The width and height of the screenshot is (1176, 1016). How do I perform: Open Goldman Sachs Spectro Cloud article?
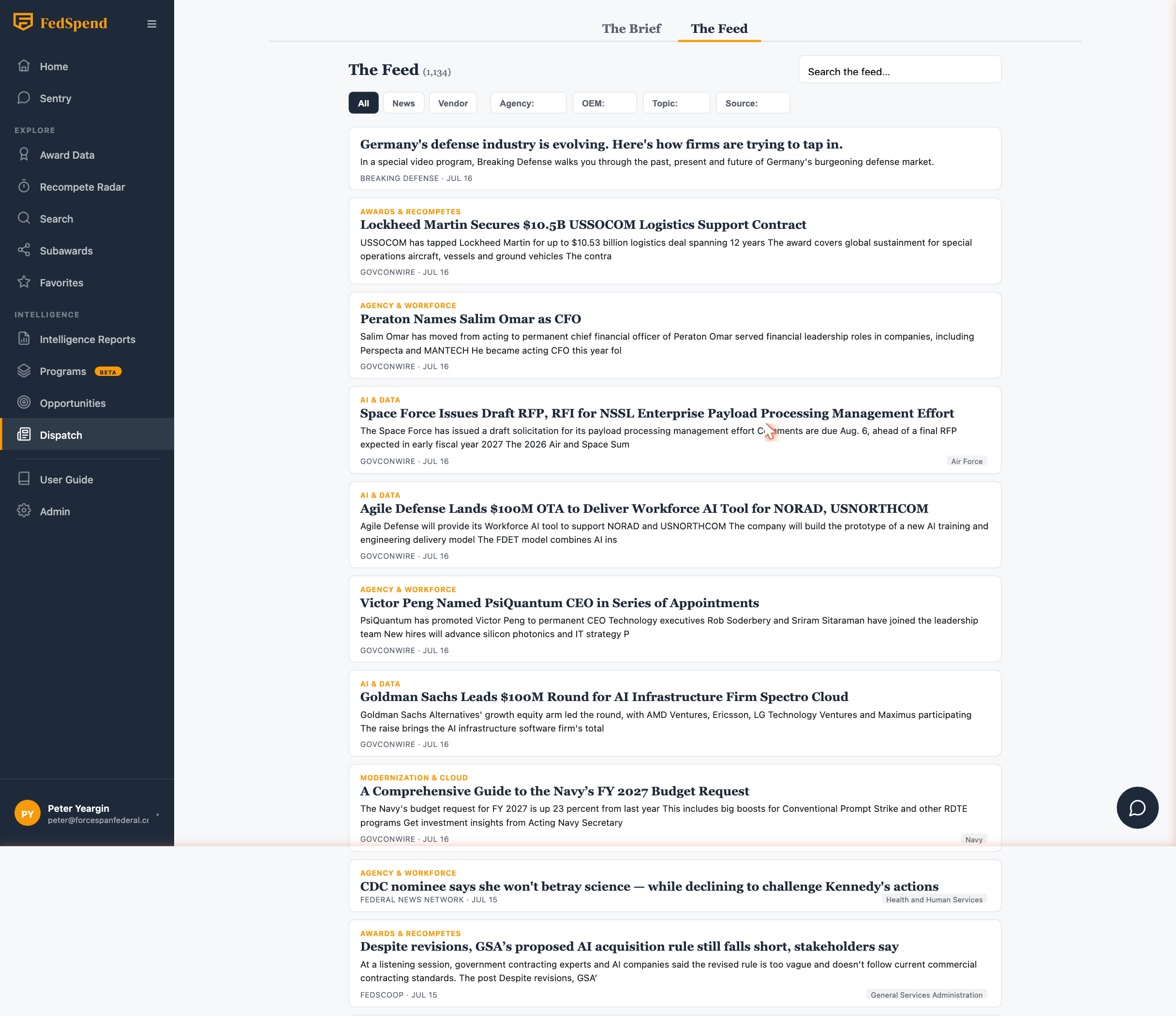click(x=604, y=696)
